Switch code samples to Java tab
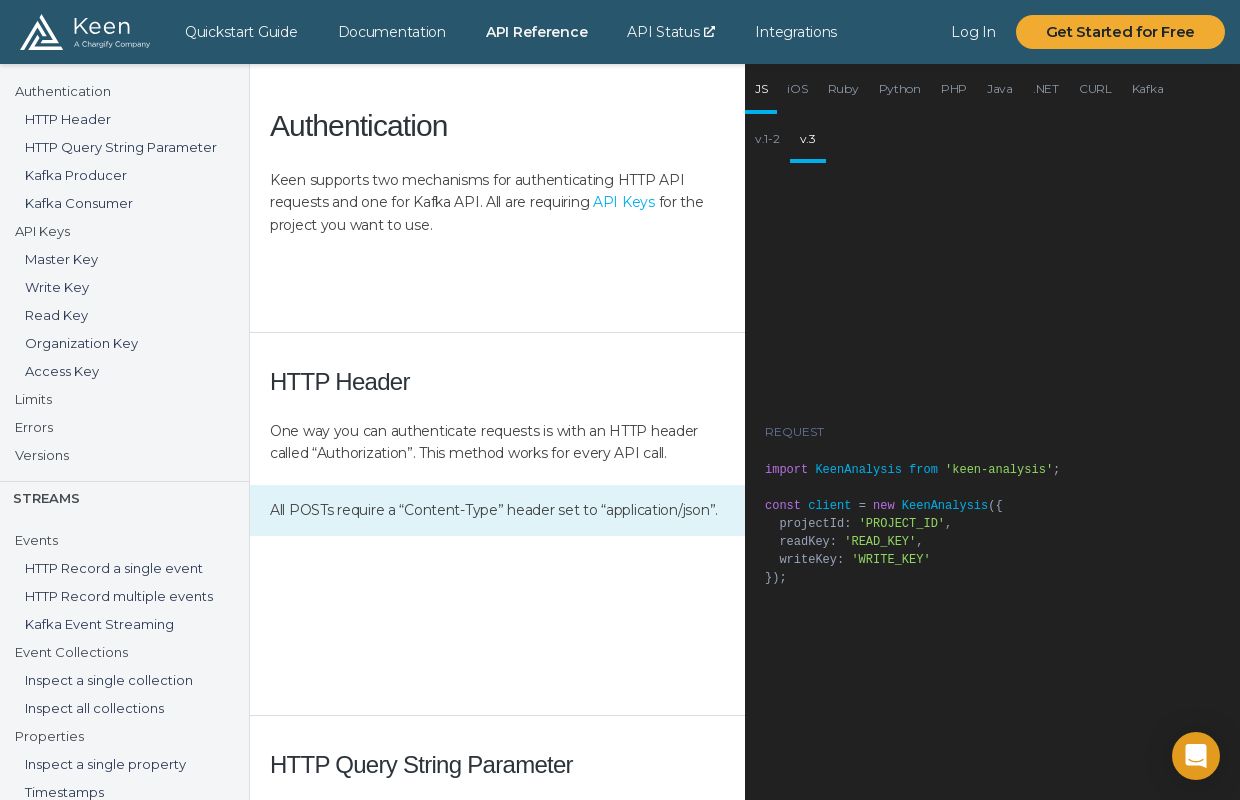This screenshot has height=800, width=1240. (1000, 89)
